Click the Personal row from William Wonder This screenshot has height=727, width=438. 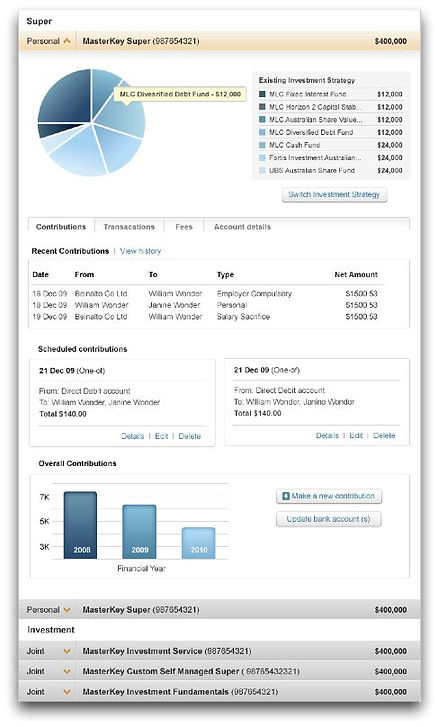[205, 305]
